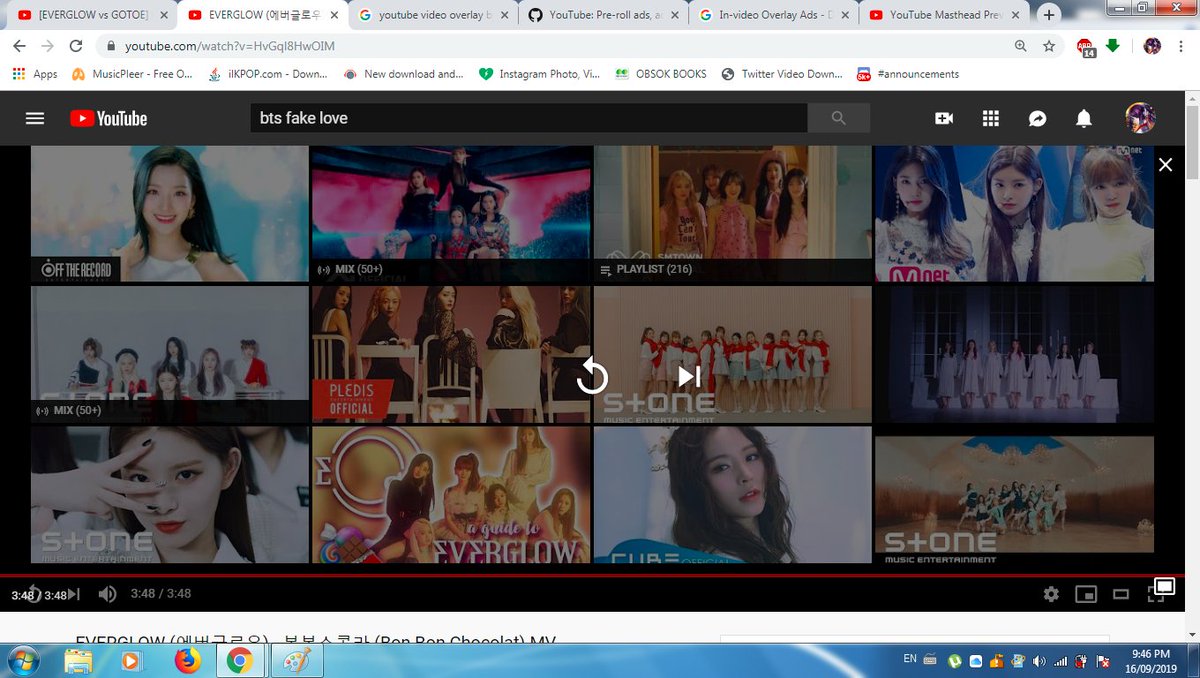Launch Firefox from the taskbar
Viewport: 1200px width, 678px height.
tap(186, 660)
